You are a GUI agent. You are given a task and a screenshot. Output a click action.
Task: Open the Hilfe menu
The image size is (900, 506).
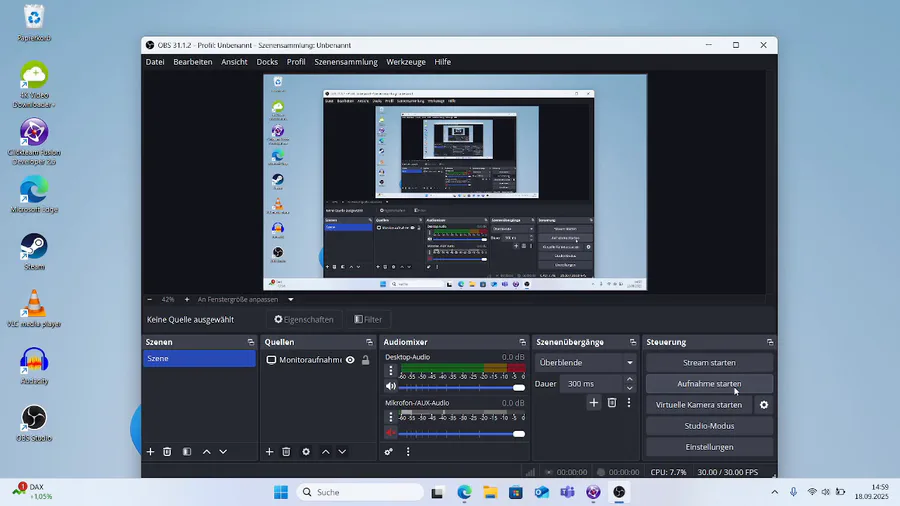[x=443, y=62]
